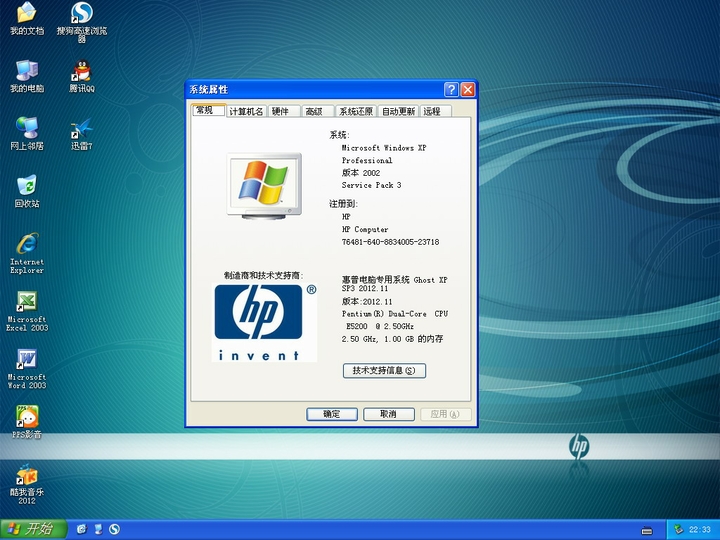The image size is (720, 540).
Task: Select the 自动更新 automatic updates tab
Action: [x=398, y=112]
